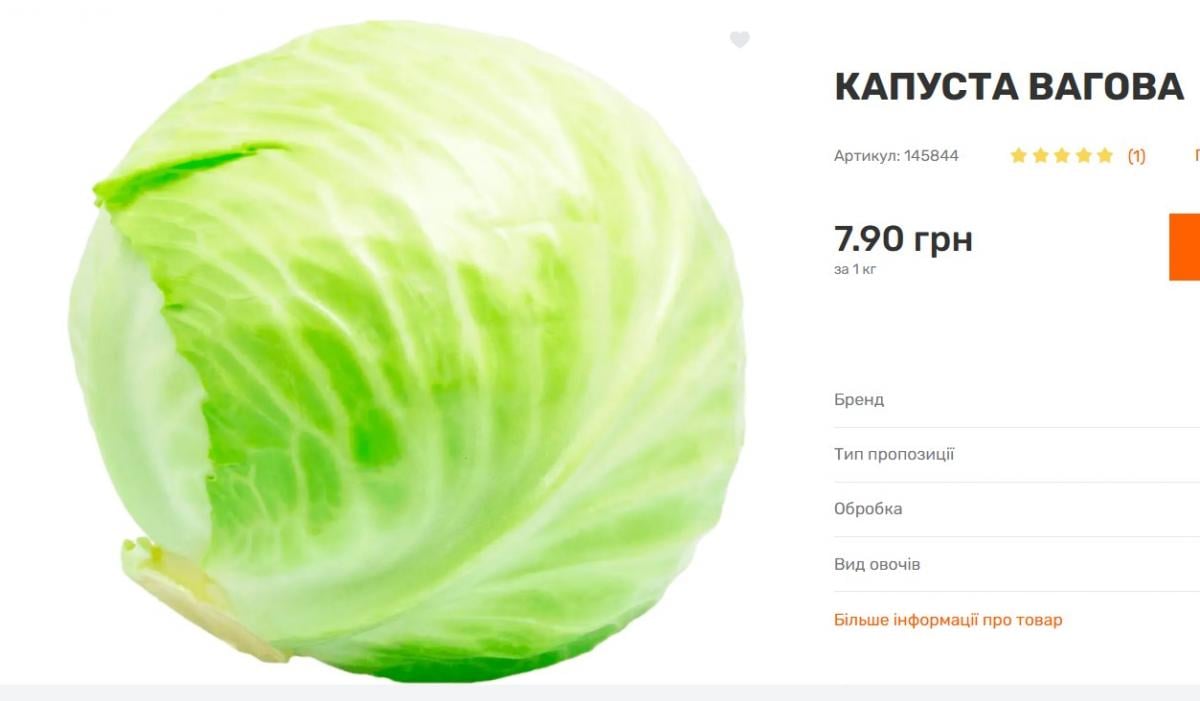Click the 'Артикул' label text
1200x701 pixels.
(866, 156)
